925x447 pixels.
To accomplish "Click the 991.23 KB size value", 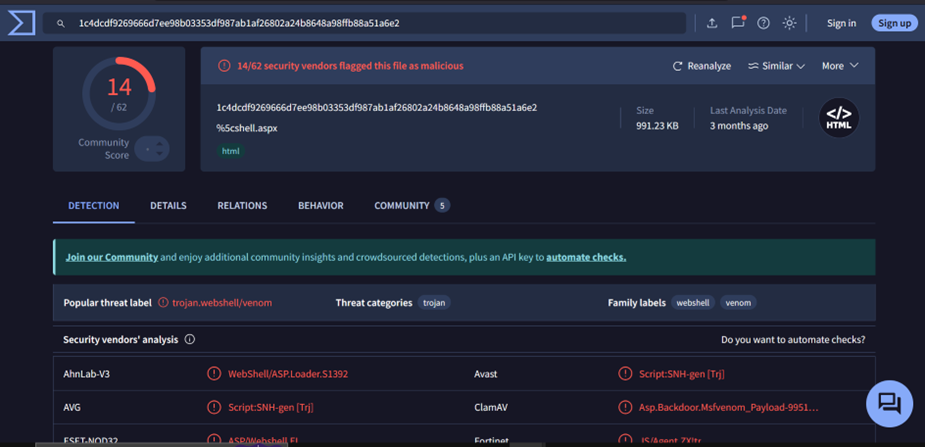I will coord(657,126).
